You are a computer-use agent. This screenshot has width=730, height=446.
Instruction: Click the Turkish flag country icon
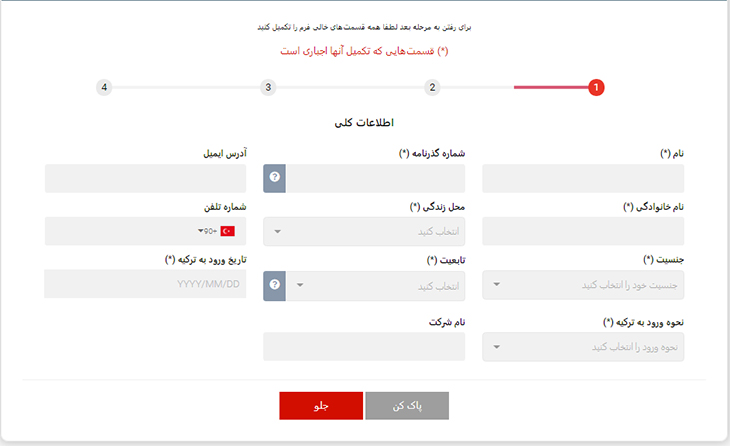[x=227, y=231]
